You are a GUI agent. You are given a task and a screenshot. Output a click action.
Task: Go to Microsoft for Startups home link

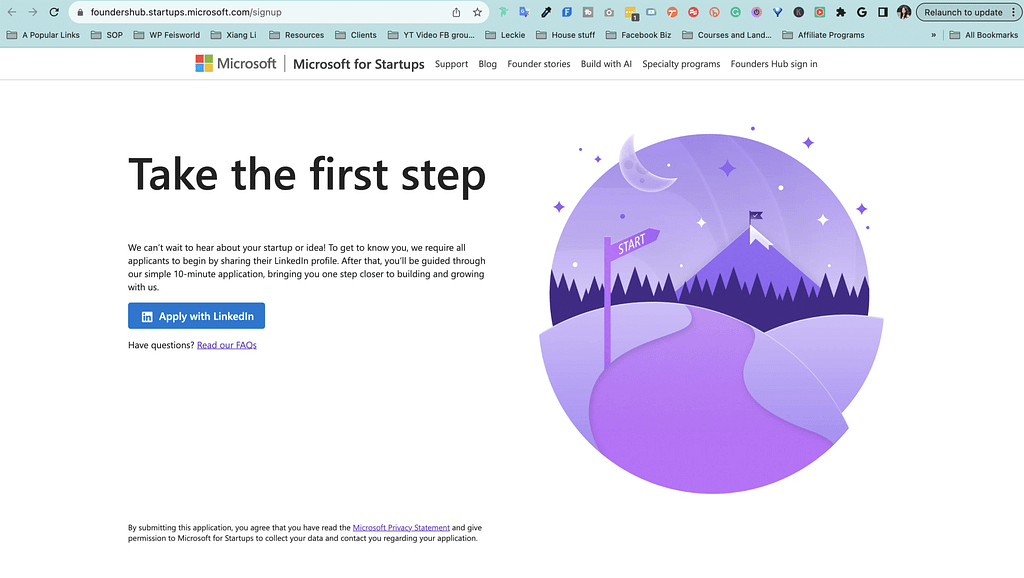click(359, 64)
